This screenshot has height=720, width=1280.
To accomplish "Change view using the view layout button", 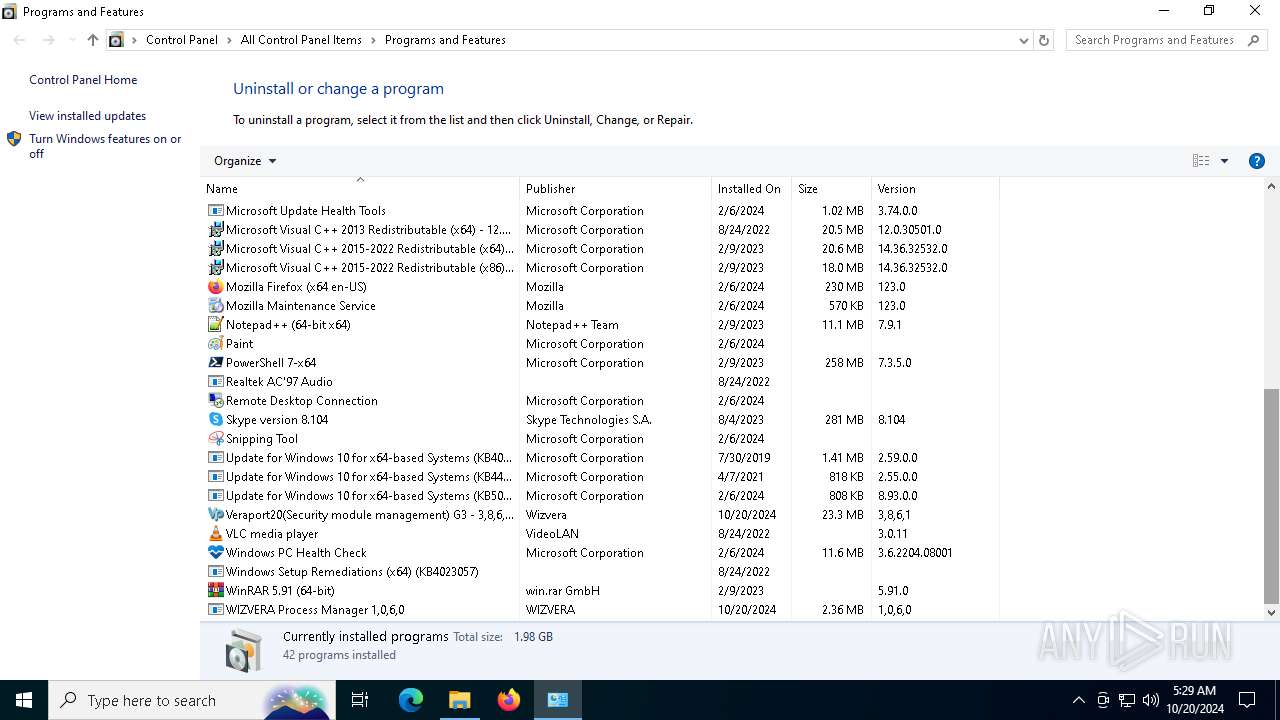I will pyautogui.click(x=1201, y=161).
